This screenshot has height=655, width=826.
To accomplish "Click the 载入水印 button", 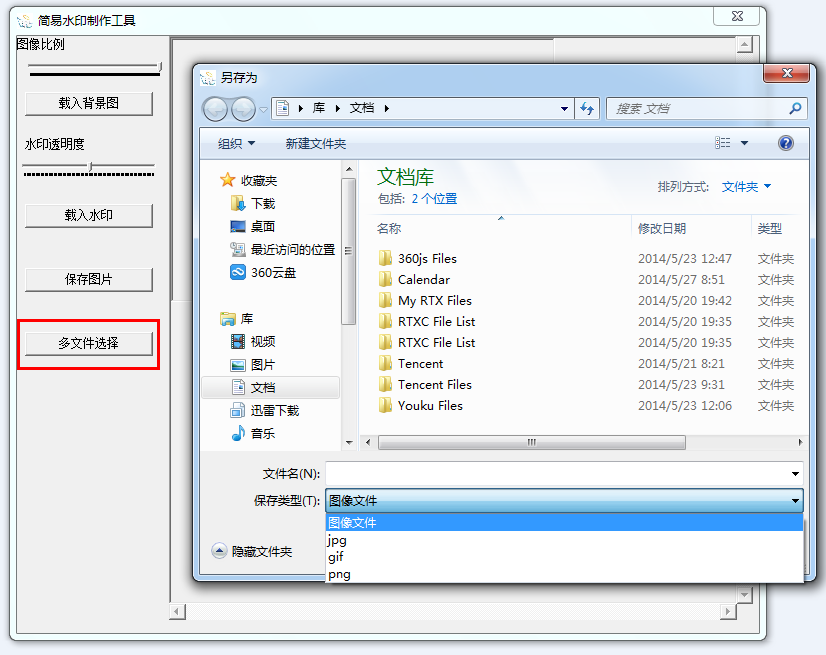I will pos(89,216).
